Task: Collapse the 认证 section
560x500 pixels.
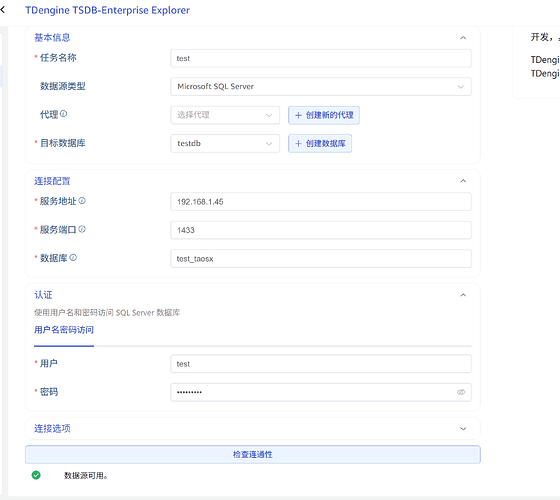Action: [463, 295]
